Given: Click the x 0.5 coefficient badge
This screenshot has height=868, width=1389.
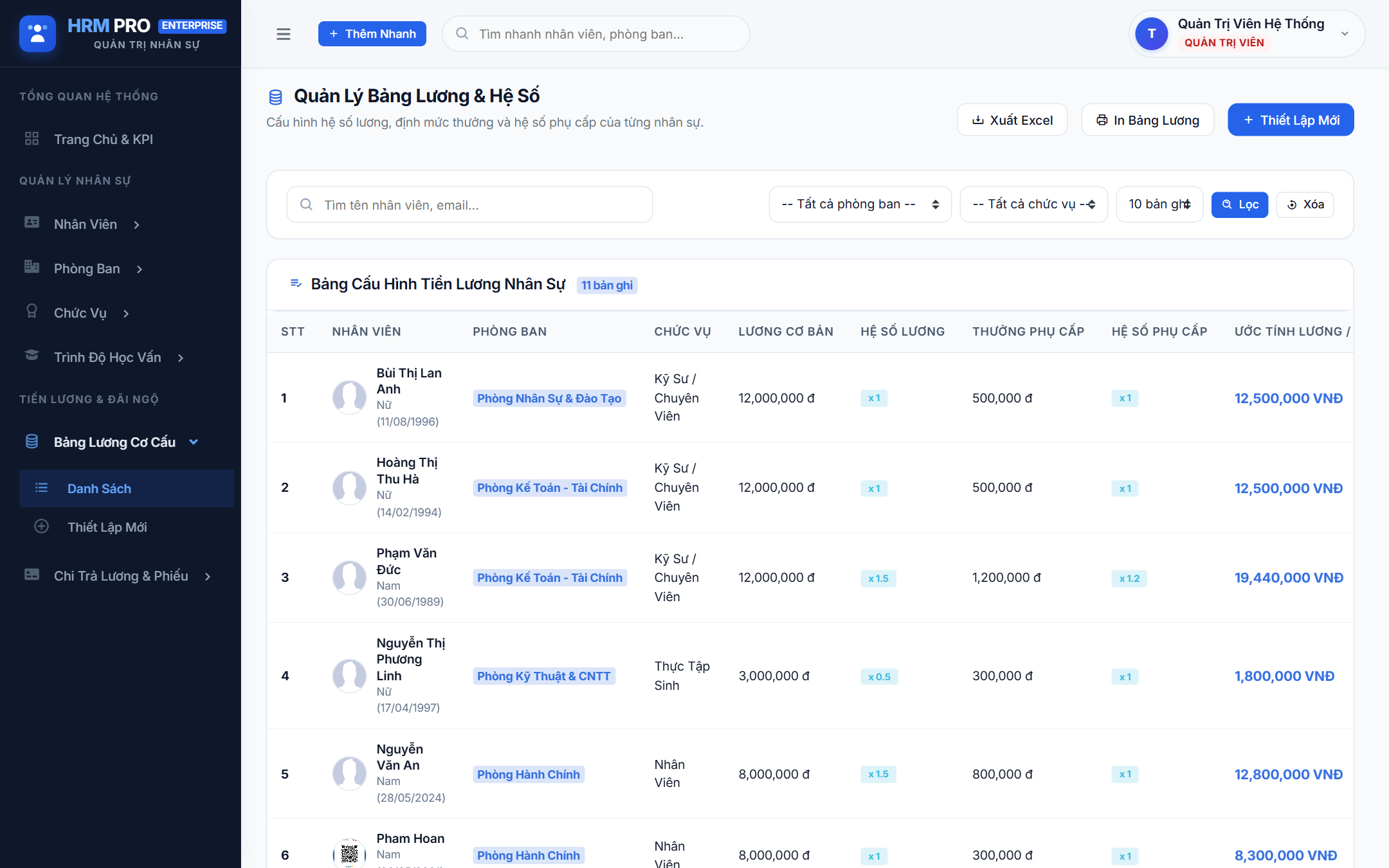Looking at the screenshot, I should click(x=879, y=677).
